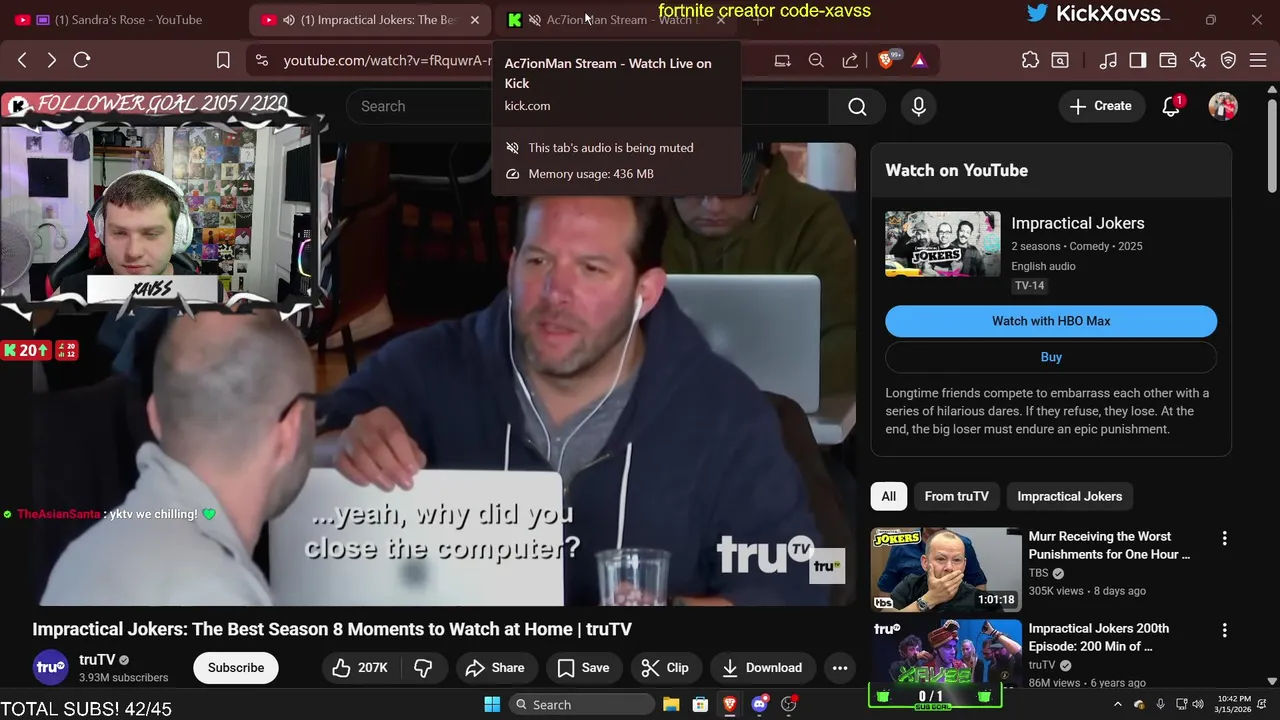Image resolution: width=1280 pixels, height=720 pixels.
Task: Click the truTV channel avatar
Action: [51, 667]
